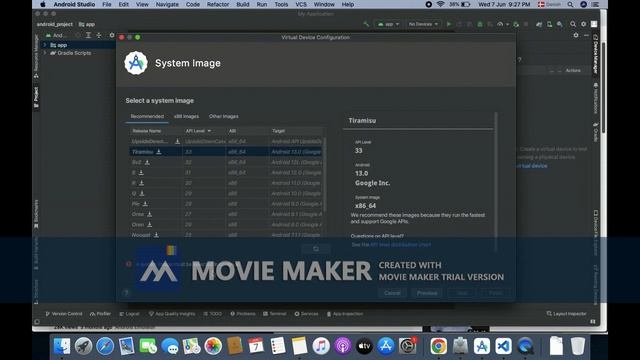Open the app run configuration dropdown
The height and width of the screenshot is (360, 640).
[388, 24]
